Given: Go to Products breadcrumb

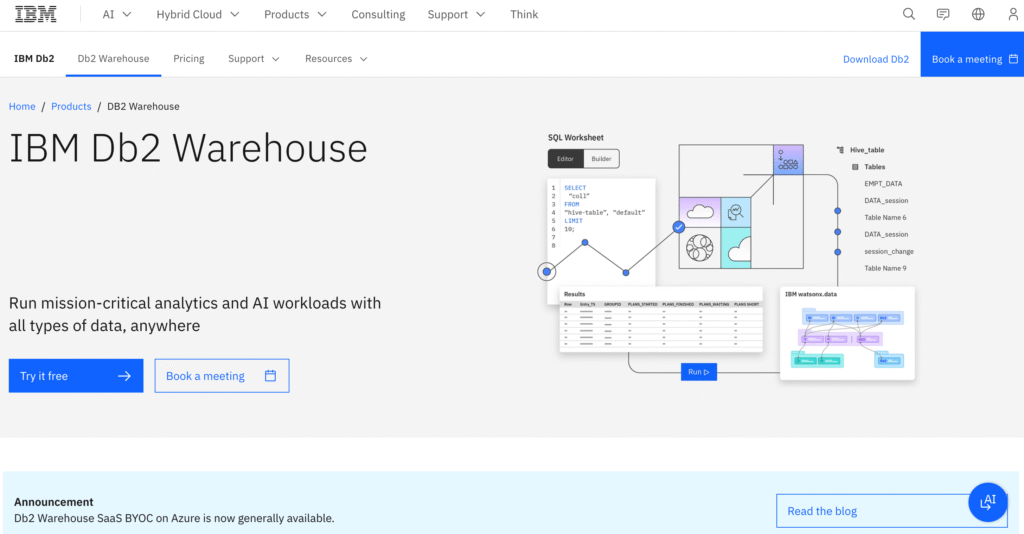Looking at the screenshot, I should coord(71,106).
